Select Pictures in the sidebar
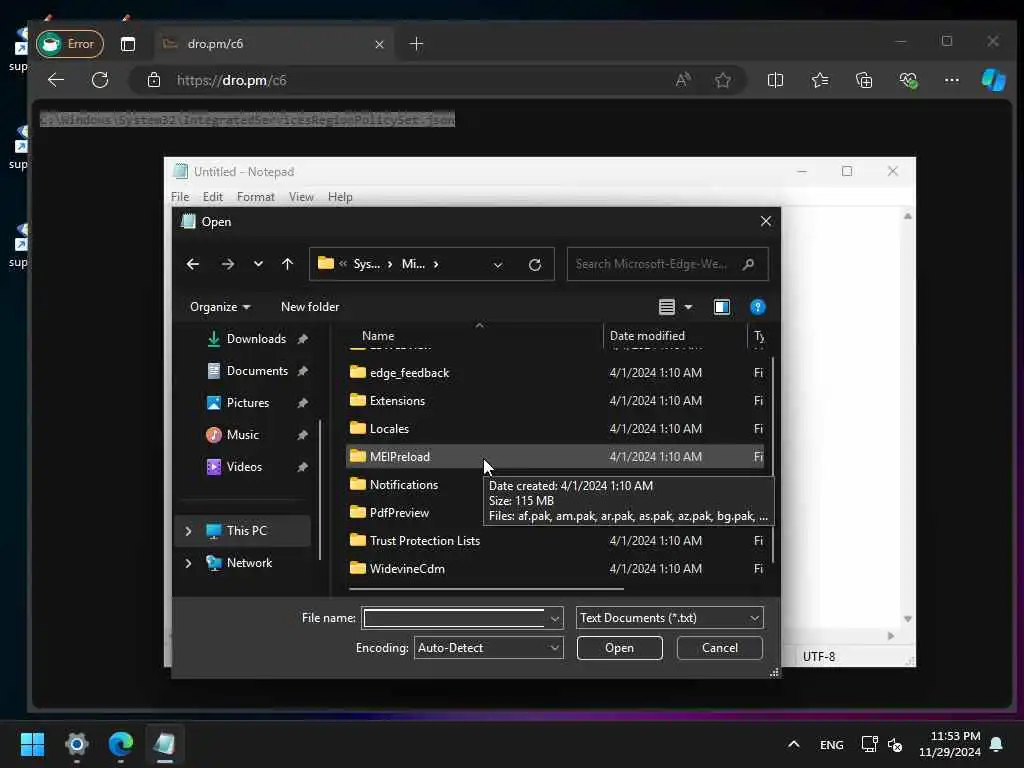 coord(248,403)
